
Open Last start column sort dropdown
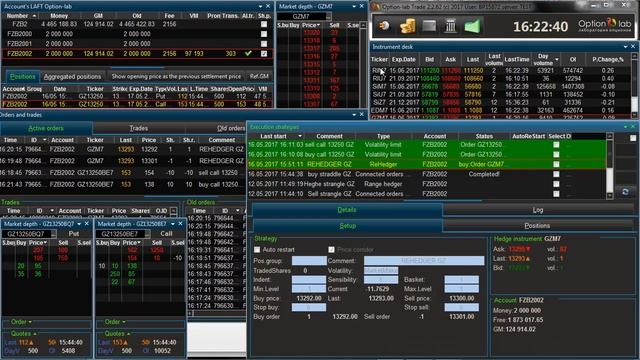click(x=300, y=136)
